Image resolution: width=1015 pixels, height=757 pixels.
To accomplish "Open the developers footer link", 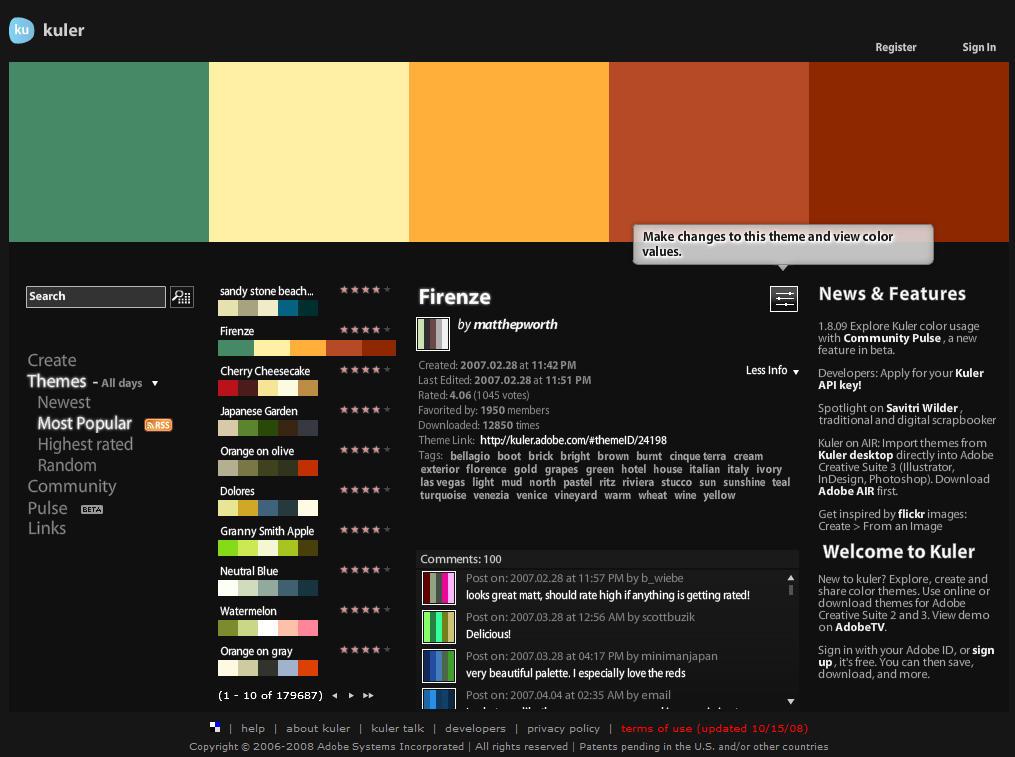I will pyautogui.click(x=476, y=729).
